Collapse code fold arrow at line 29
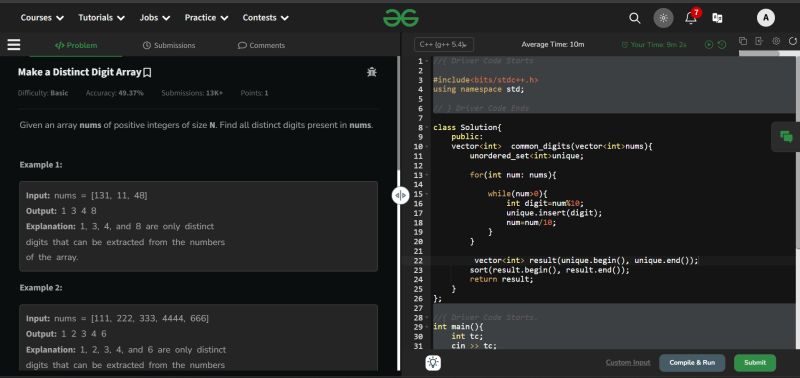 pos(427,327)
